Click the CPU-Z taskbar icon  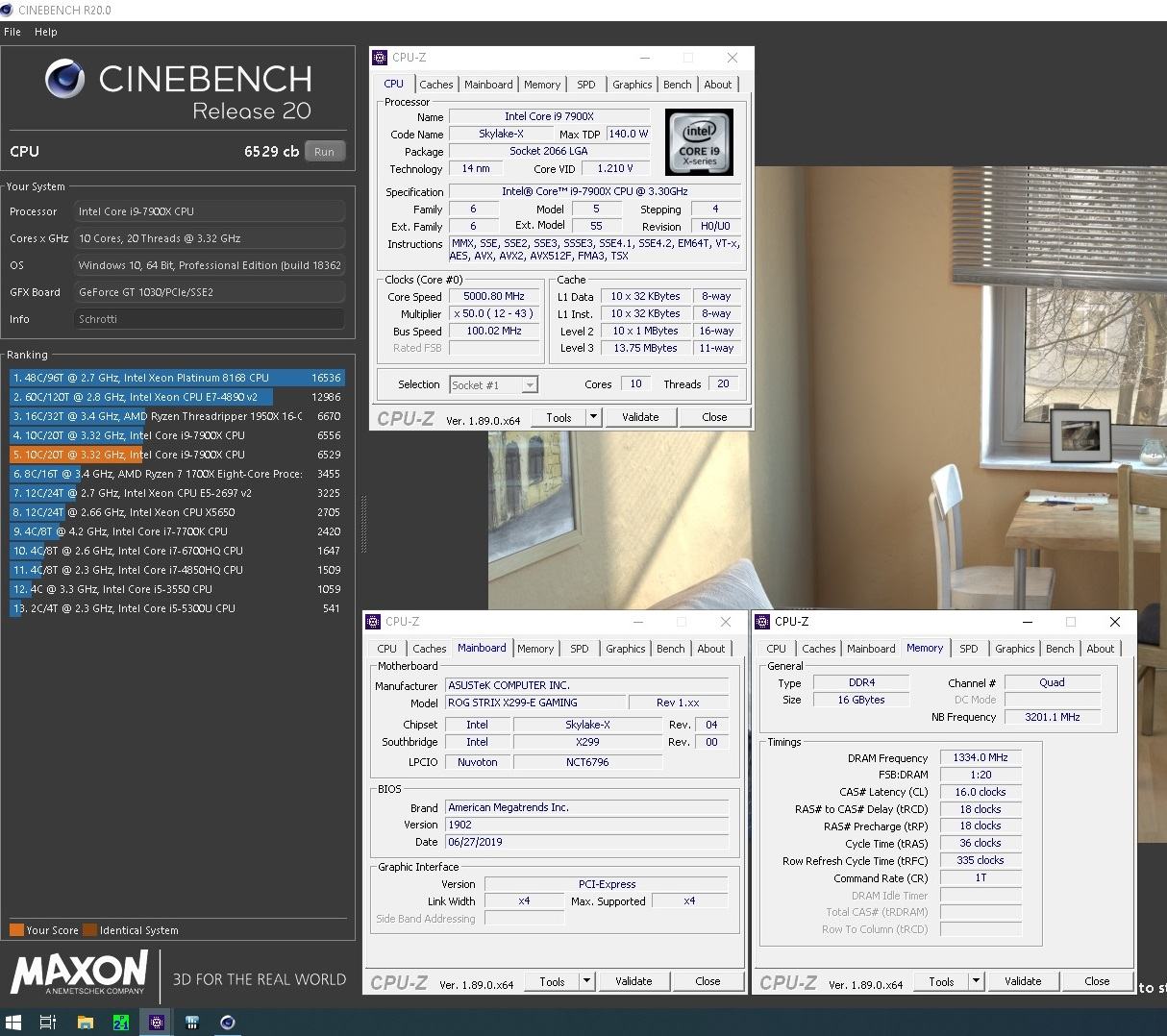tap(157, 1023)
